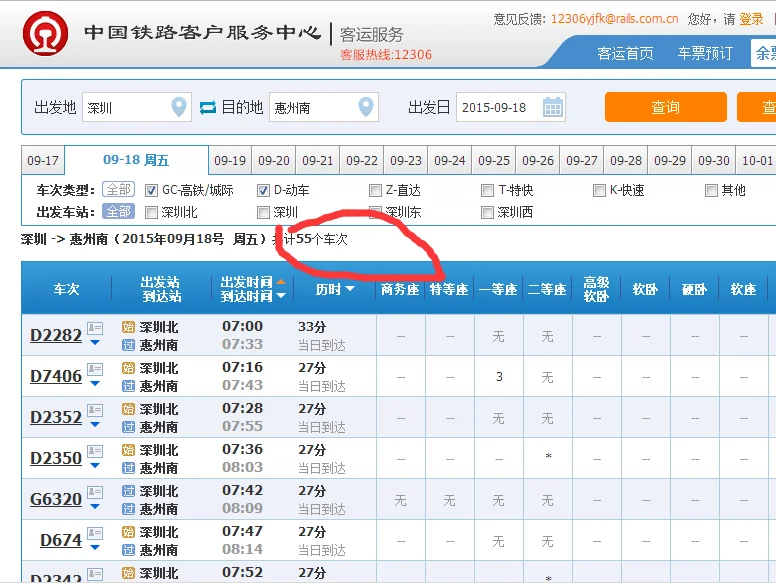Enable 其他 train type filter
This screenshot has height=583, width=776.
pyautogui.click(x=711, y=191)
